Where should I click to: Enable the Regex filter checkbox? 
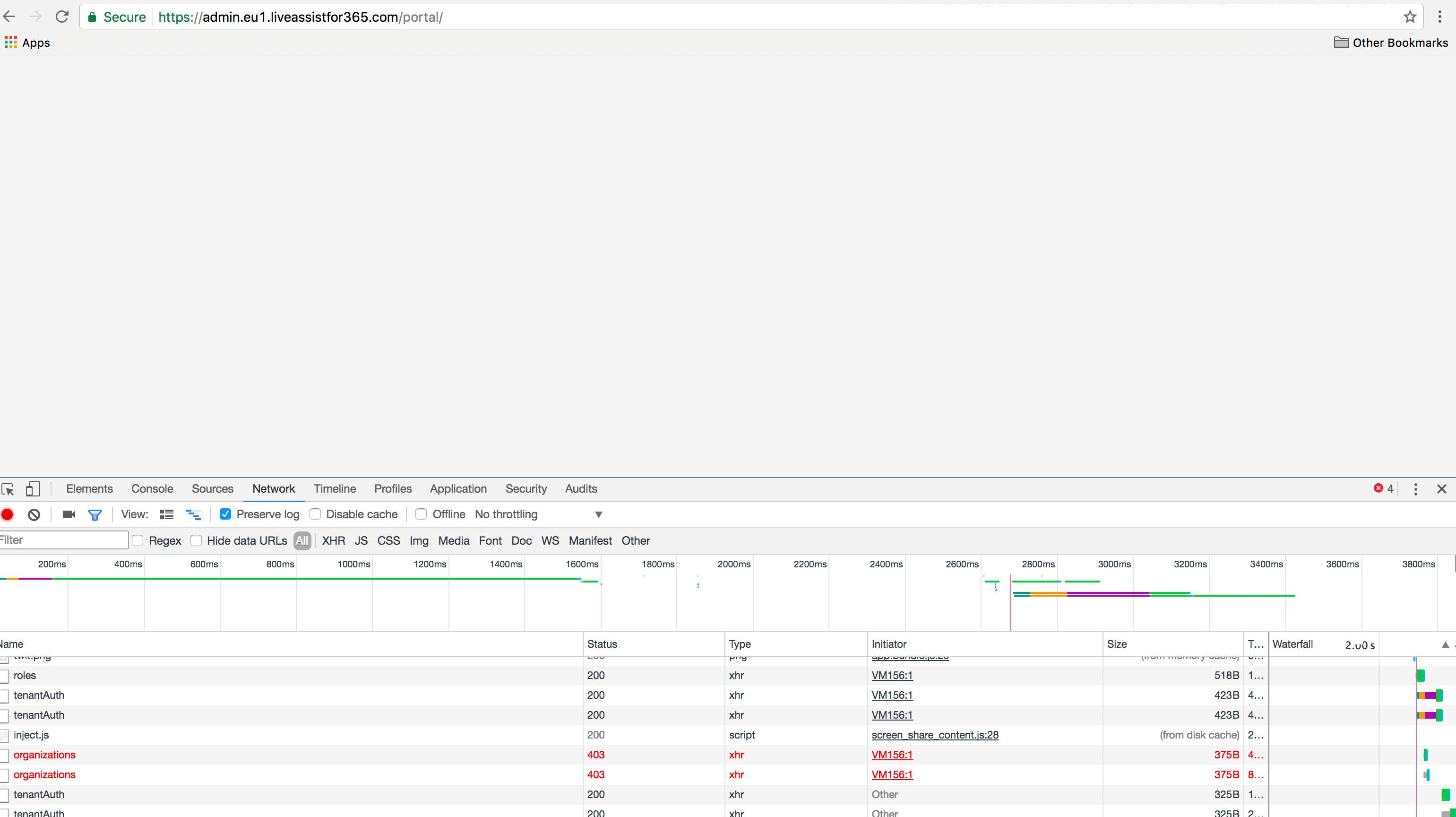pyautogui.click(x=138, y=540)
